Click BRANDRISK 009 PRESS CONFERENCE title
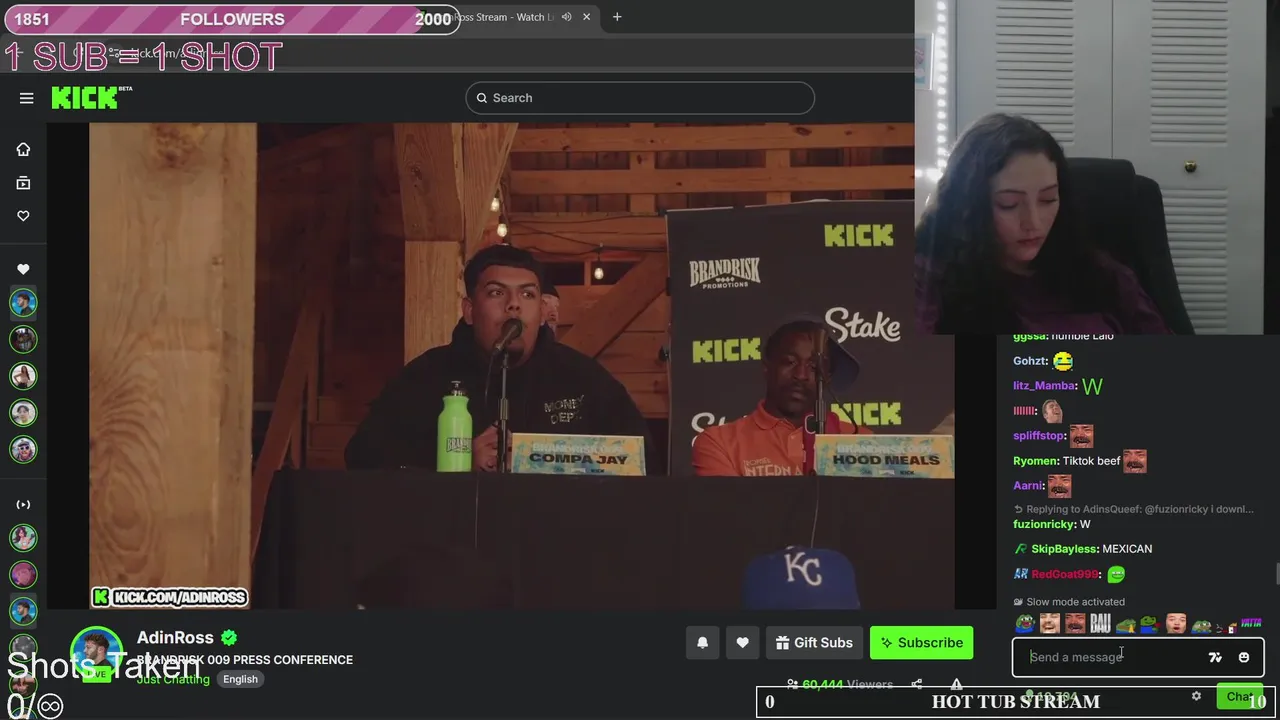This screenshot has width=1280, height=720. pyautogui.click(x=245, y=660)
